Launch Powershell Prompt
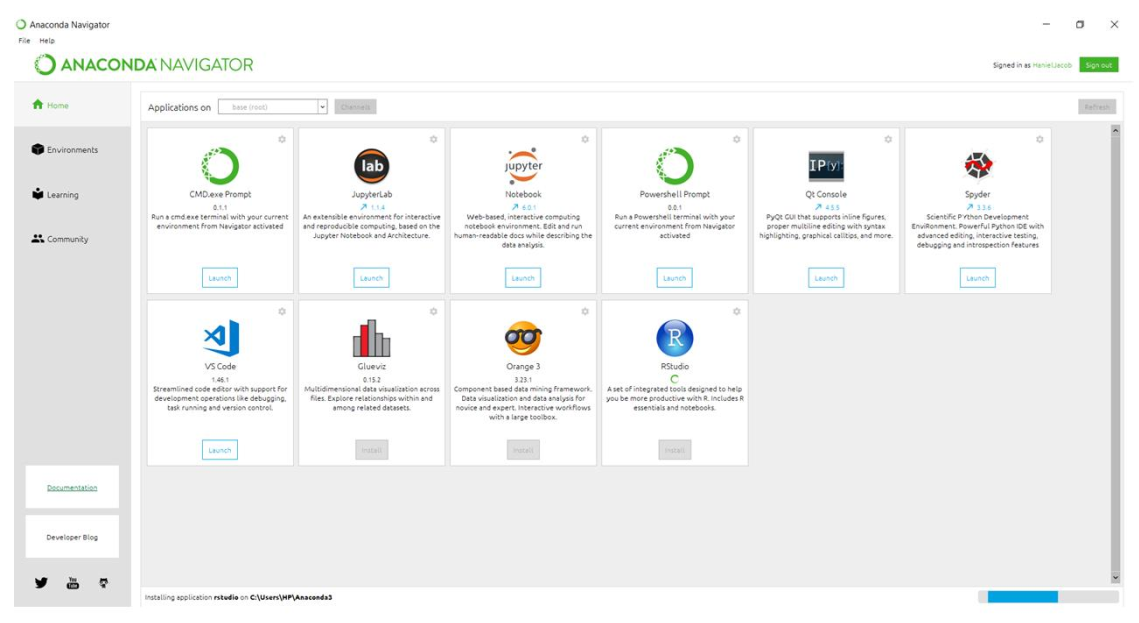 (675, 278)
